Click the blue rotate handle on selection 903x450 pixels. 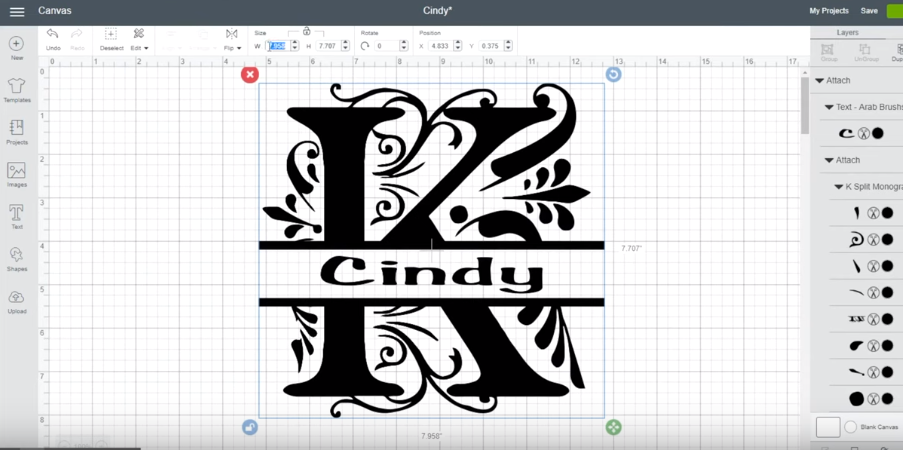[613, 74]
